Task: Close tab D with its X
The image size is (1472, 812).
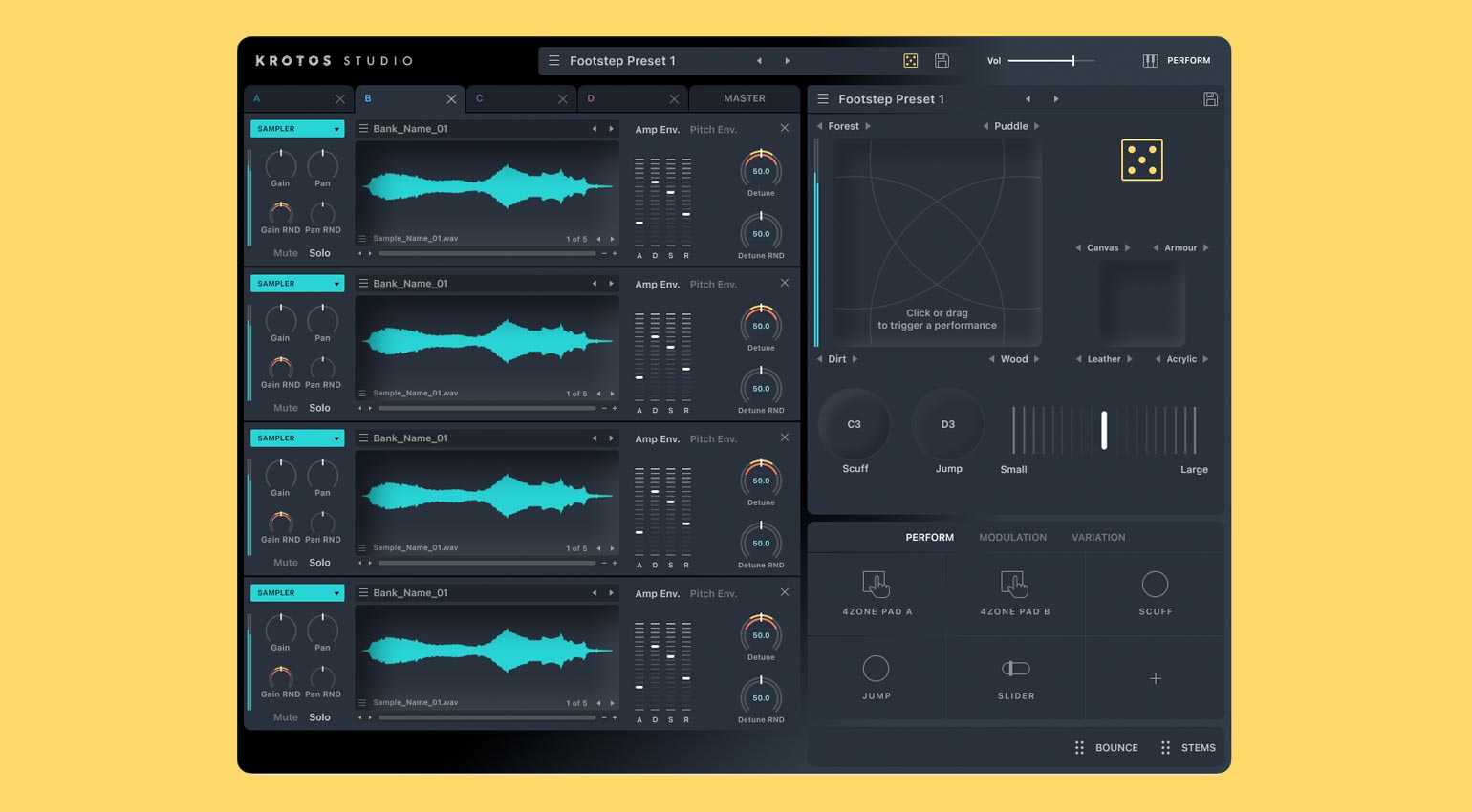Action: tap(674, 99)
